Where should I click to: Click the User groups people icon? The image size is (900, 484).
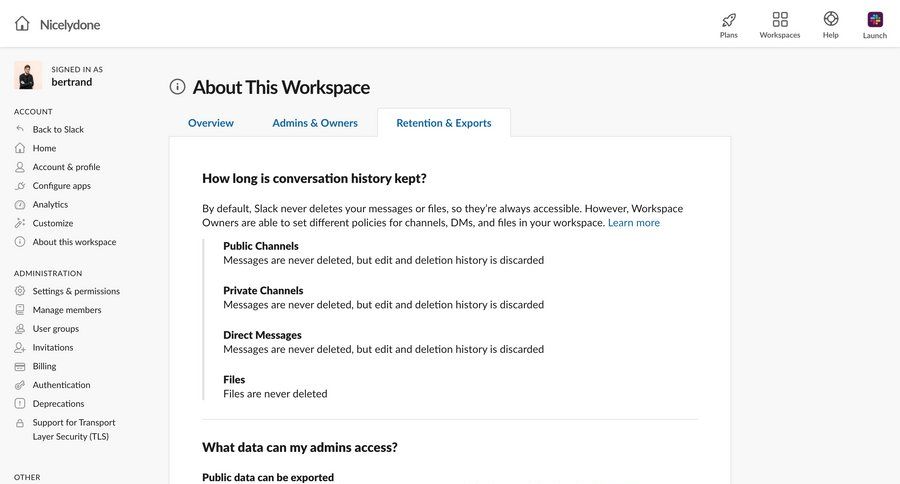click(20, 328)
